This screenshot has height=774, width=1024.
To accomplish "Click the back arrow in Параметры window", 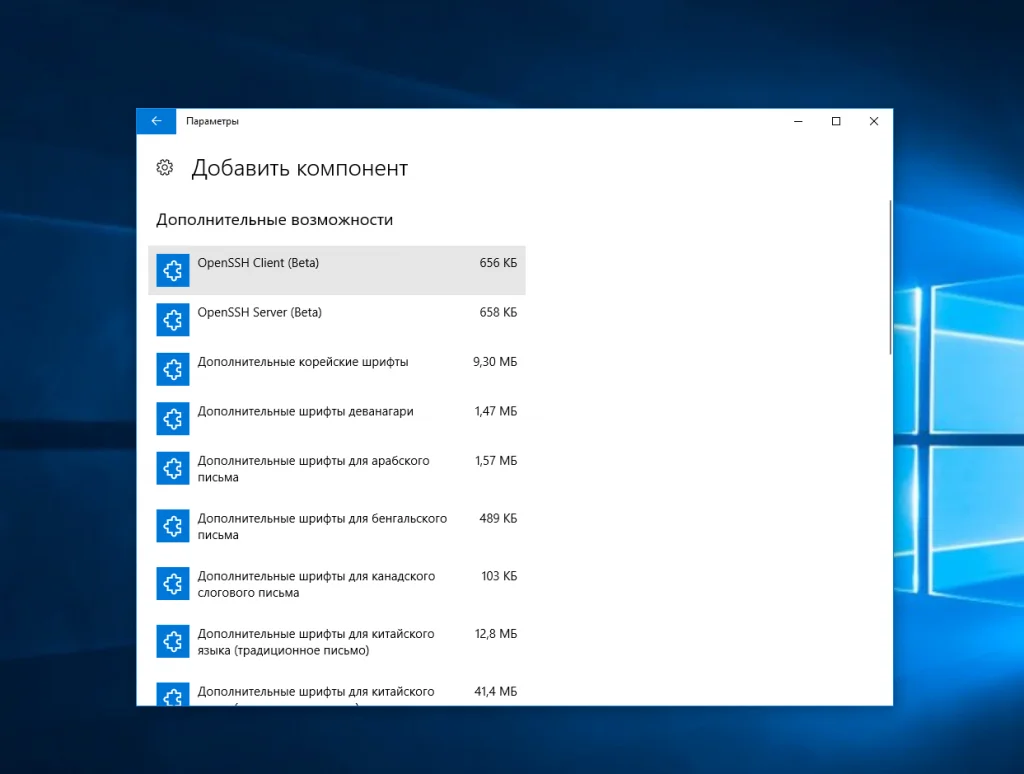I will pos(156,121).
